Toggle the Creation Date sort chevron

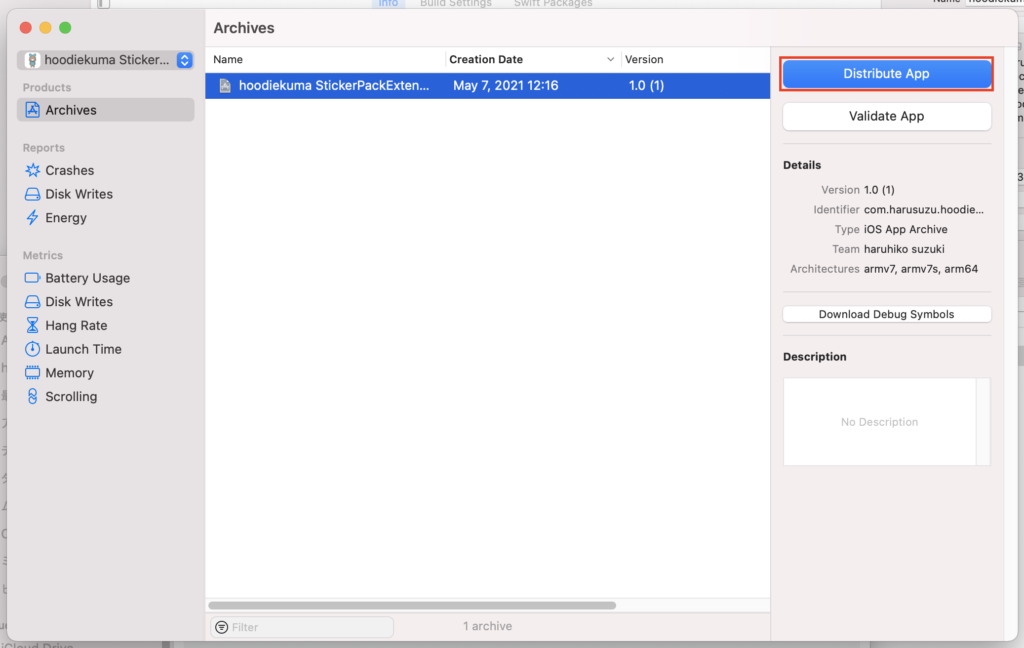pyautogui.click(x=611, y=59)
